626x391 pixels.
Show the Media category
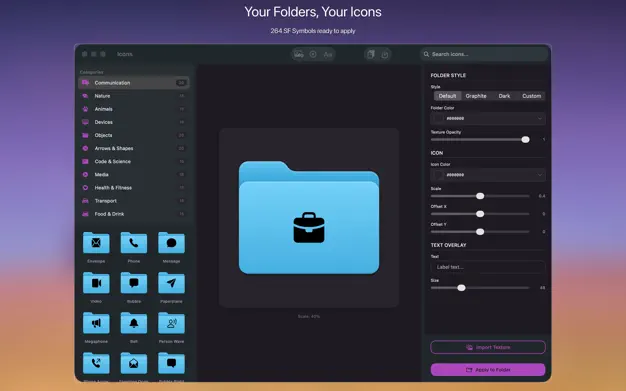click(134, 175)
